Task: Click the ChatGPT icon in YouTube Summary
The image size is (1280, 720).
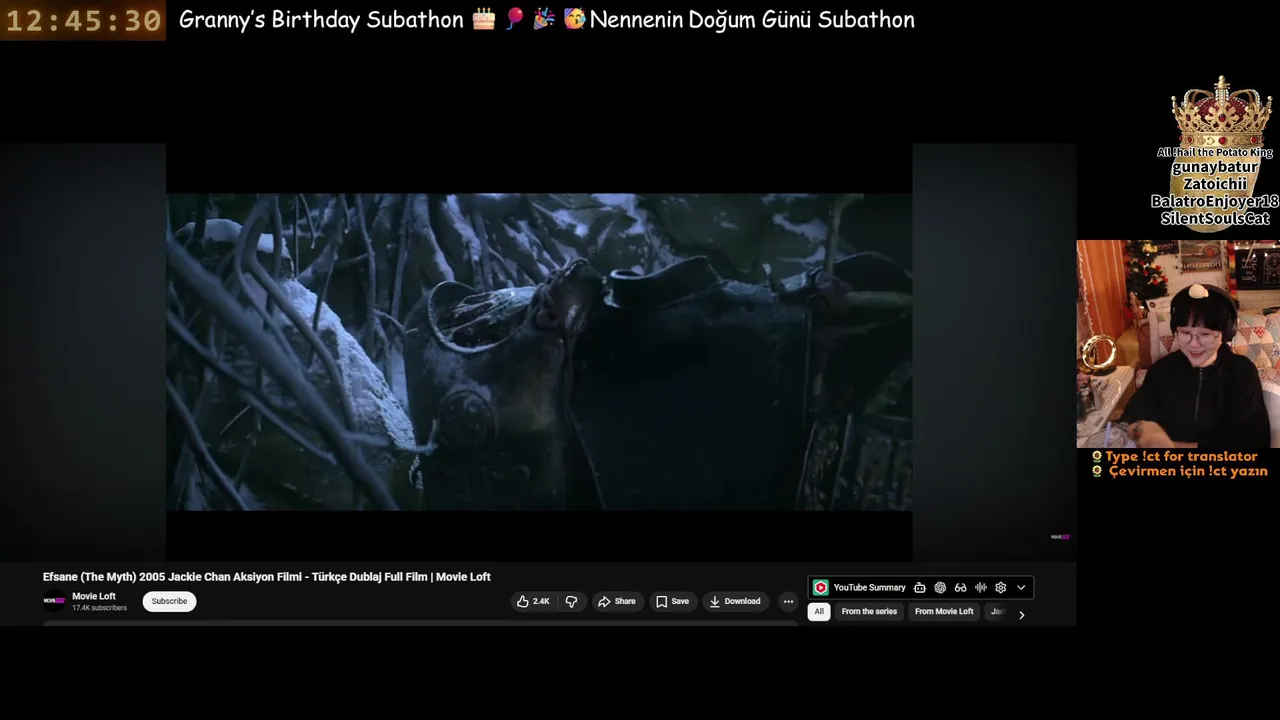Action: pyautogui.click(x=940, y=588)
